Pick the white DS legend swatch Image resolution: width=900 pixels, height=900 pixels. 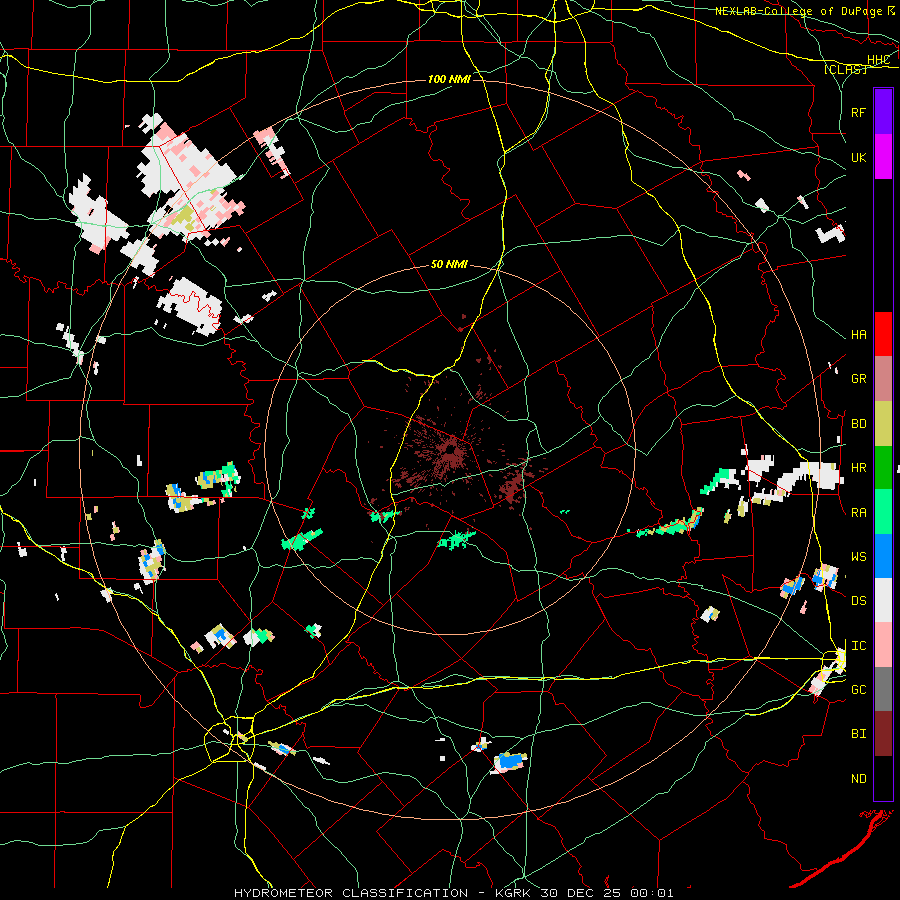pyautogui.click(x=883, y=600)
